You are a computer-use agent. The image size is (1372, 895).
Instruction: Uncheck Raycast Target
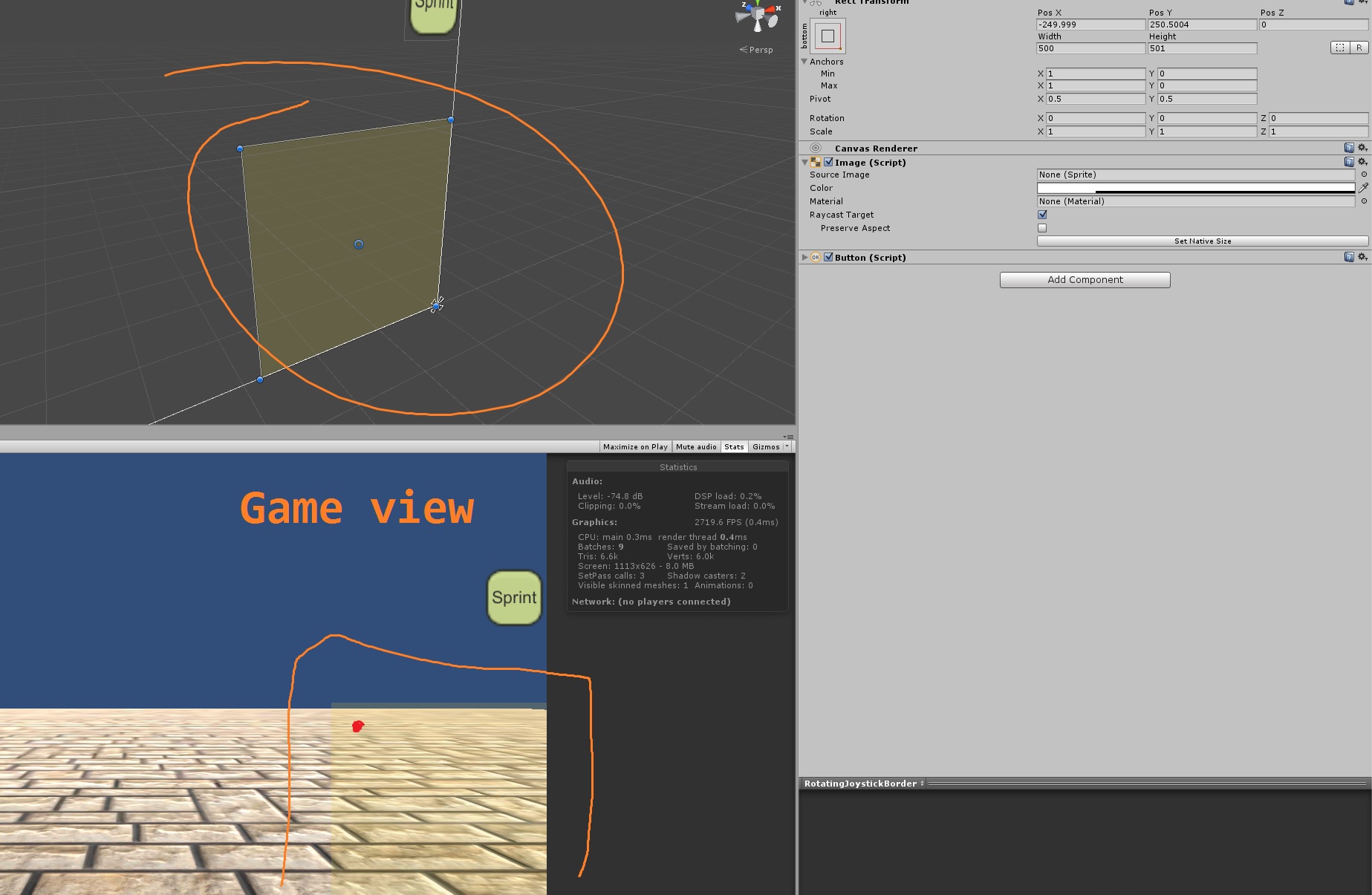1042,215
